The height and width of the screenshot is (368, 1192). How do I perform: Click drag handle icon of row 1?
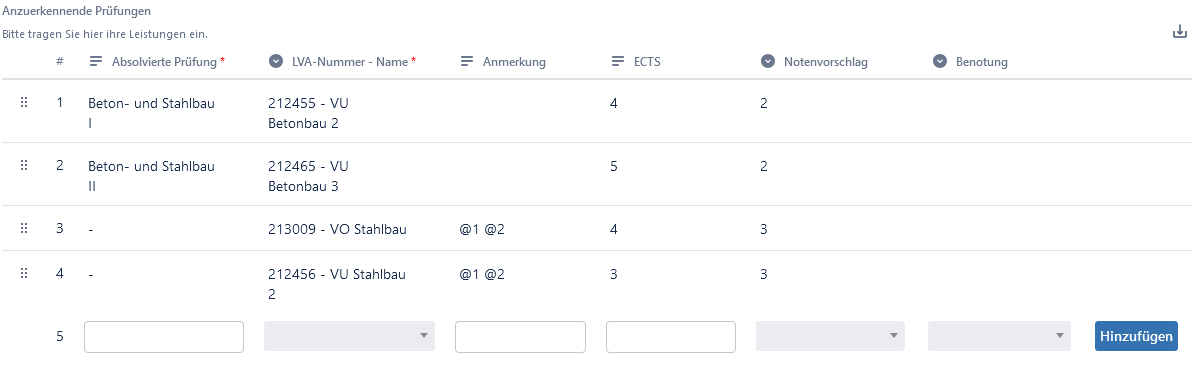coord(24,102)
